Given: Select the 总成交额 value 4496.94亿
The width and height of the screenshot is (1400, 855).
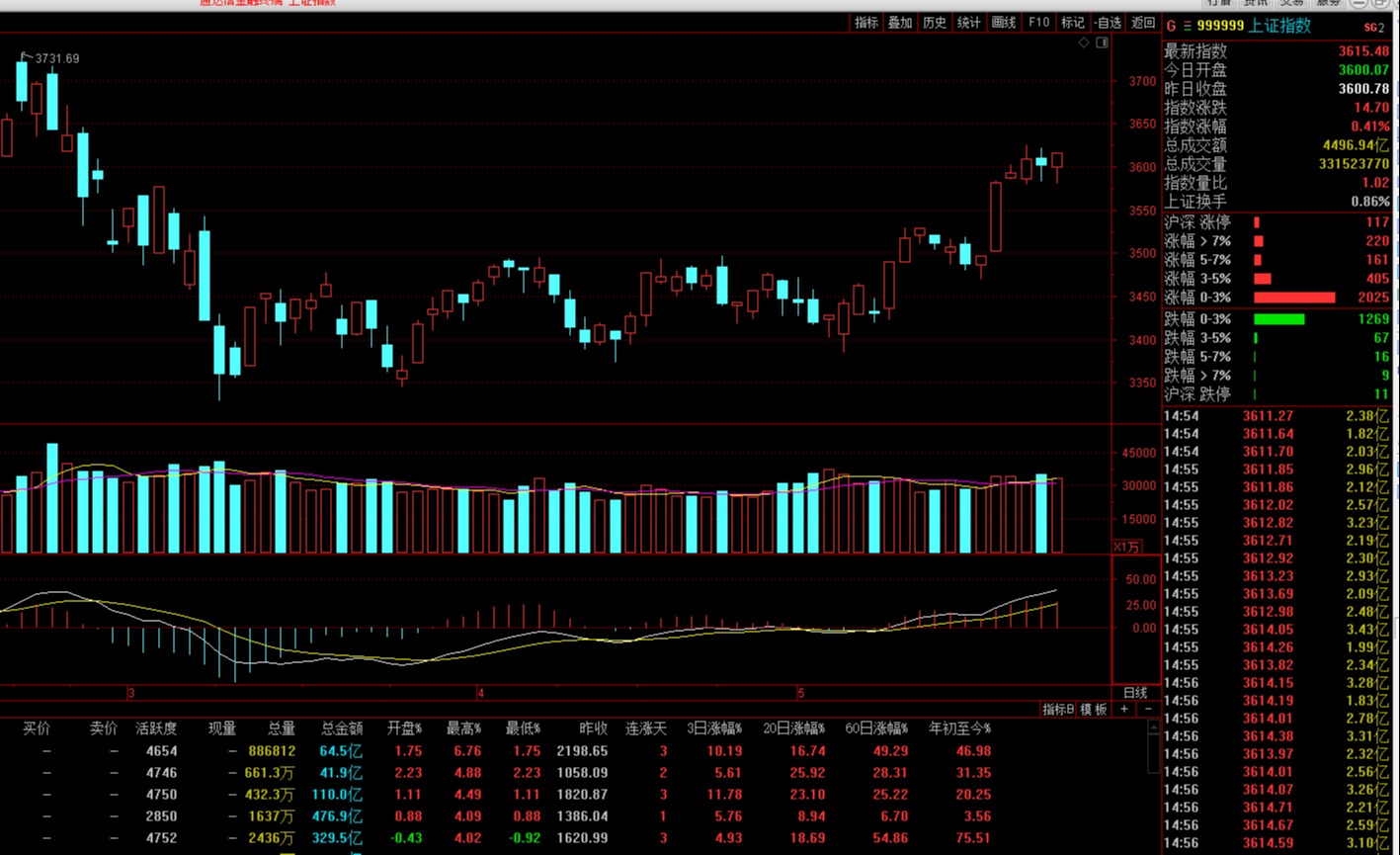Looking at the screenshot, I should 1357,145.
